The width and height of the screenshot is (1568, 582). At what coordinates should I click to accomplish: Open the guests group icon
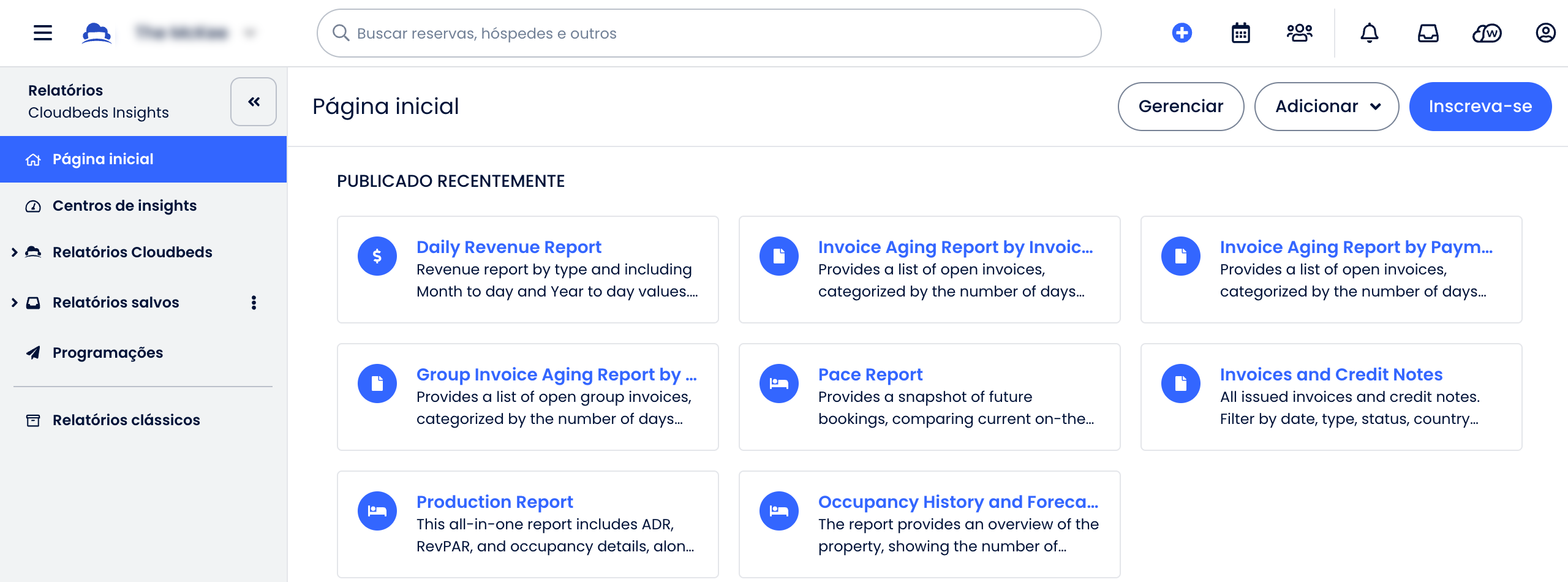1299,32
